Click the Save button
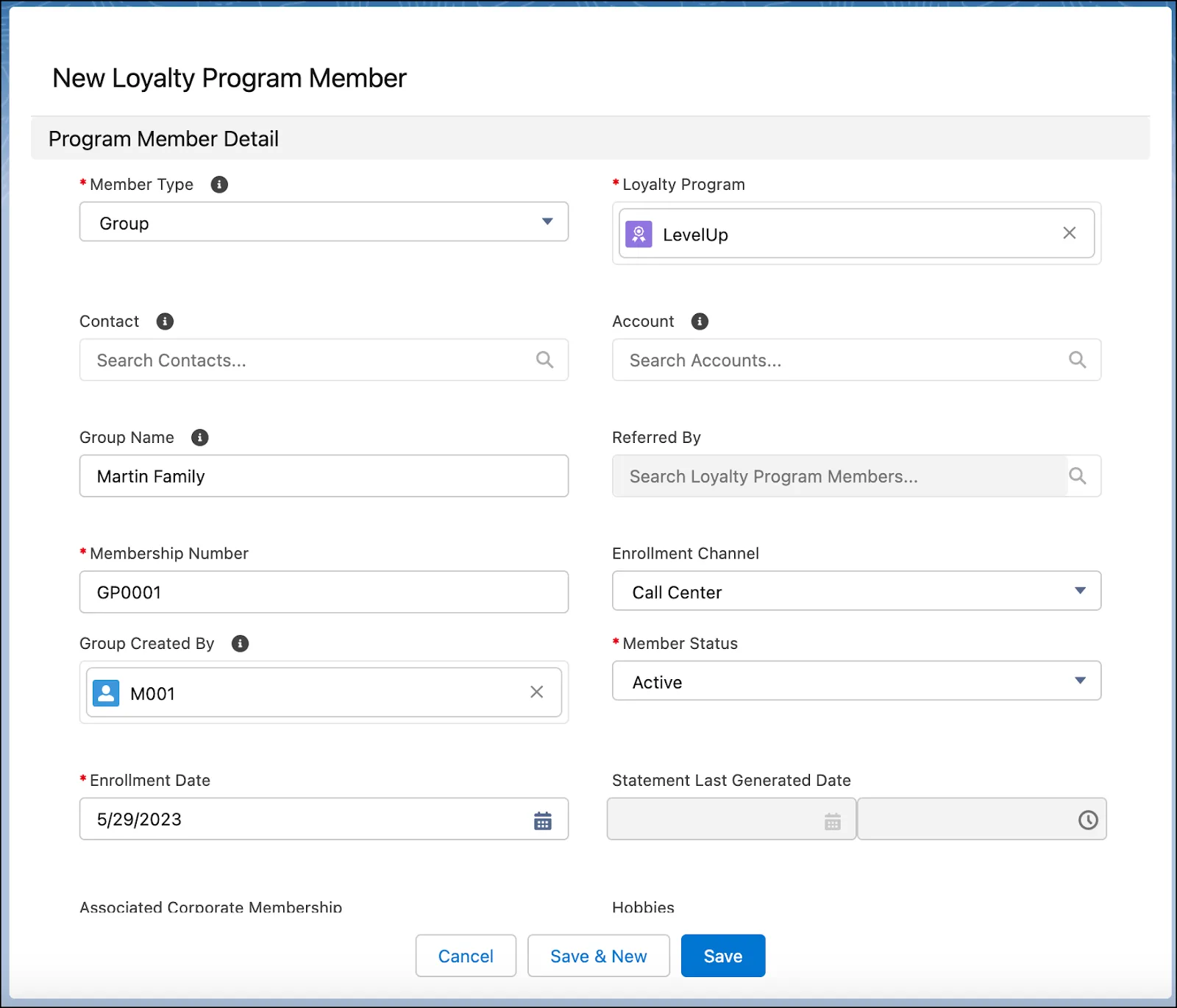 [x=722, y=955]
